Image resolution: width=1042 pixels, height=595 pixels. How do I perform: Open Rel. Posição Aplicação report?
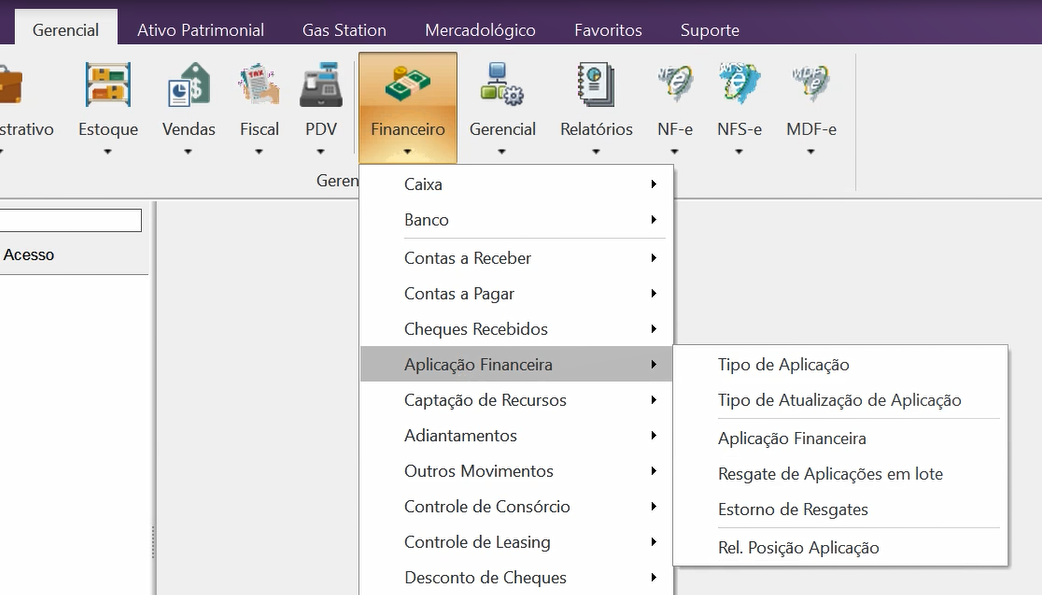click(798, 548)
